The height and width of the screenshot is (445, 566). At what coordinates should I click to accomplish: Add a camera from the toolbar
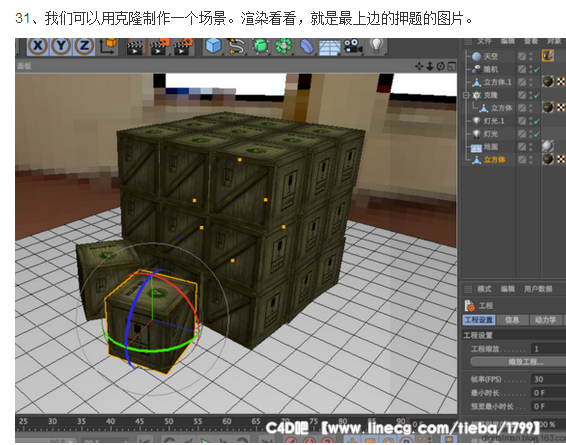[x=353, y=46]
